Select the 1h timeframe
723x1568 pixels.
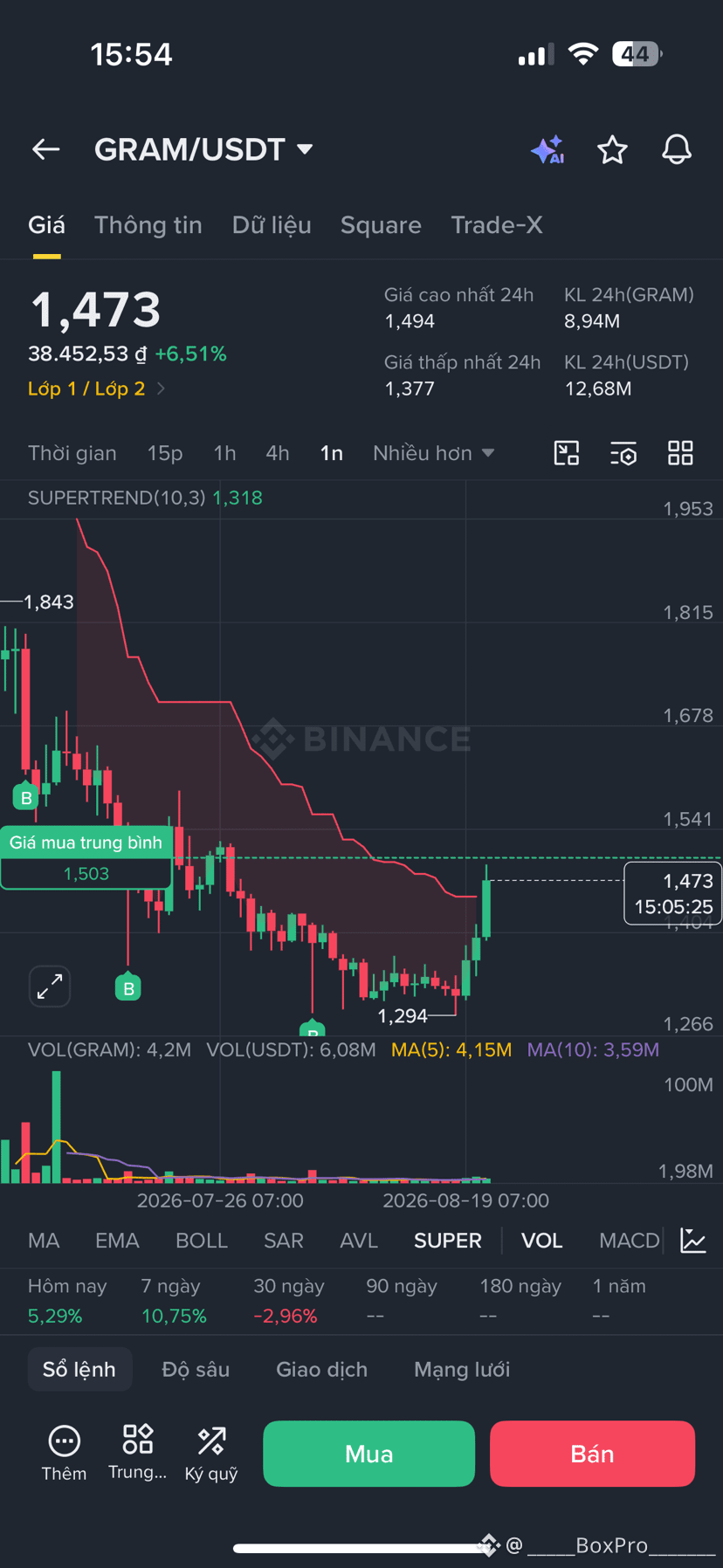pos(224,453)
